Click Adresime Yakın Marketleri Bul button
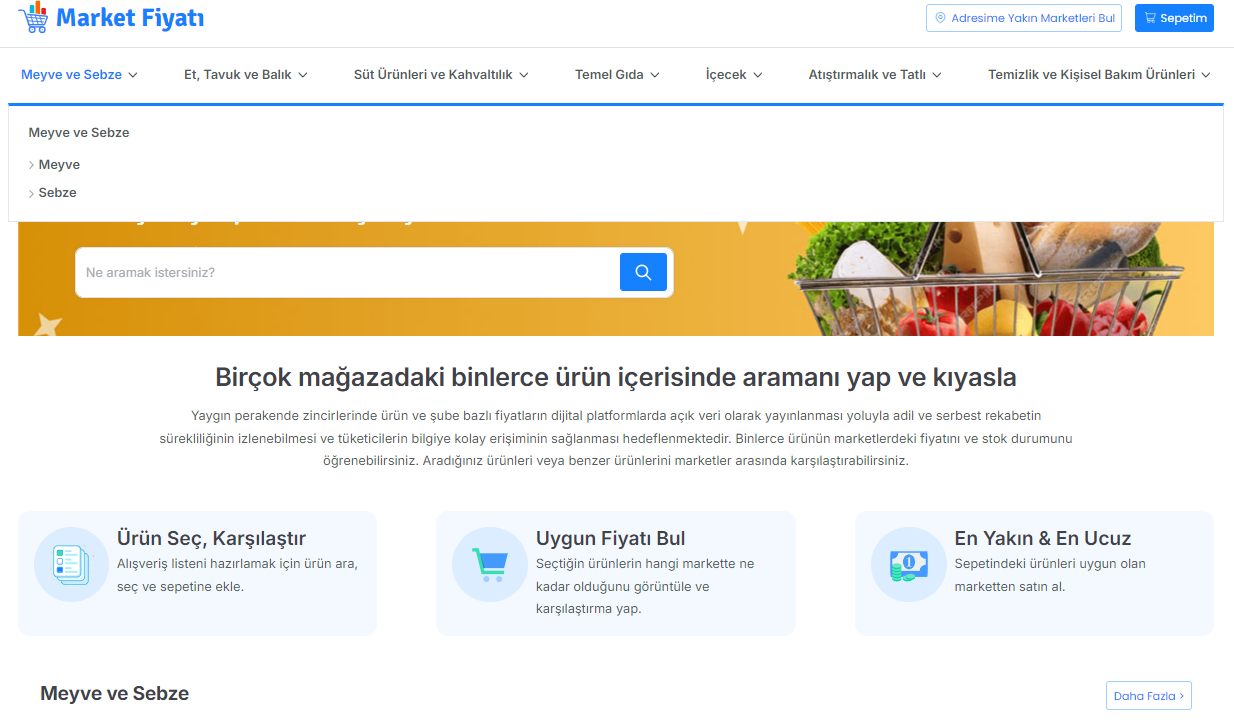 [x=1024, y=18]
